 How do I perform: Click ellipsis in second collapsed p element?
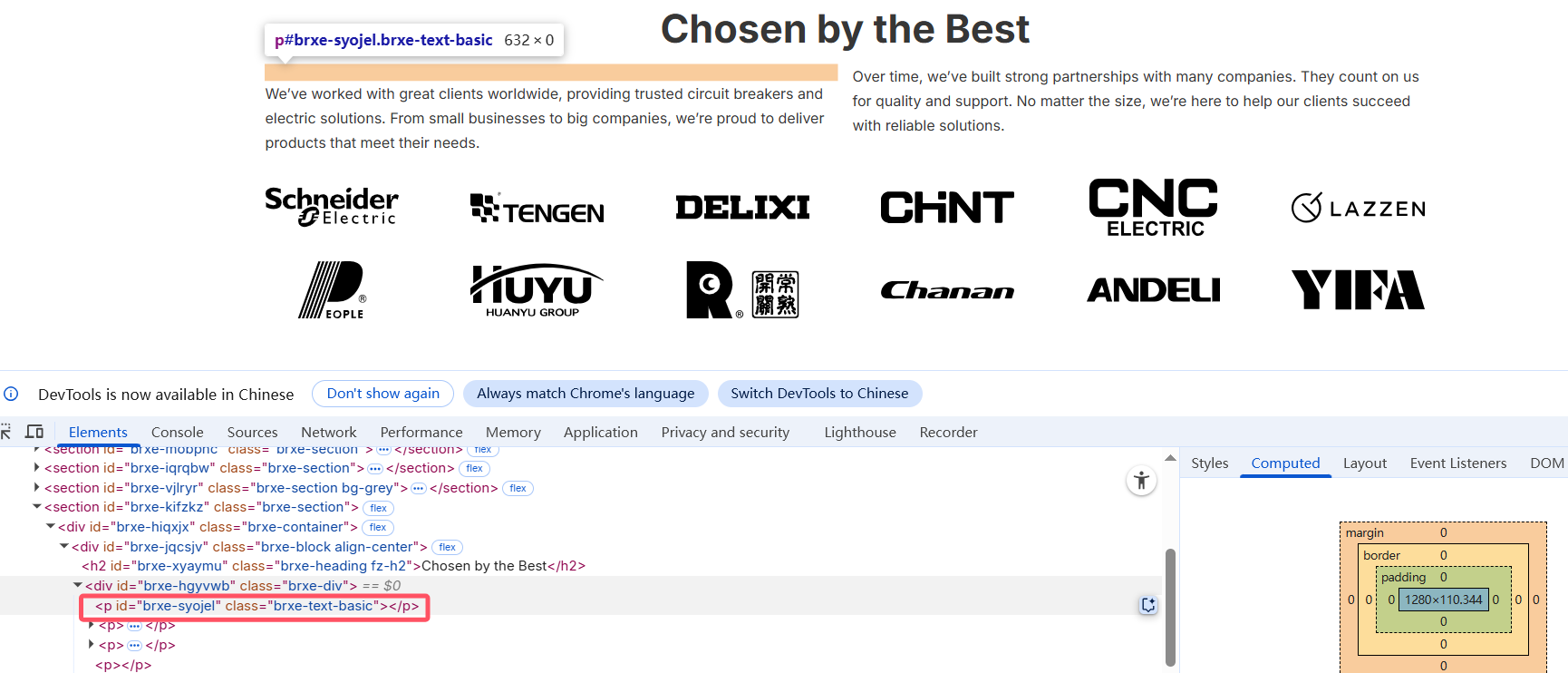[135, 646]
